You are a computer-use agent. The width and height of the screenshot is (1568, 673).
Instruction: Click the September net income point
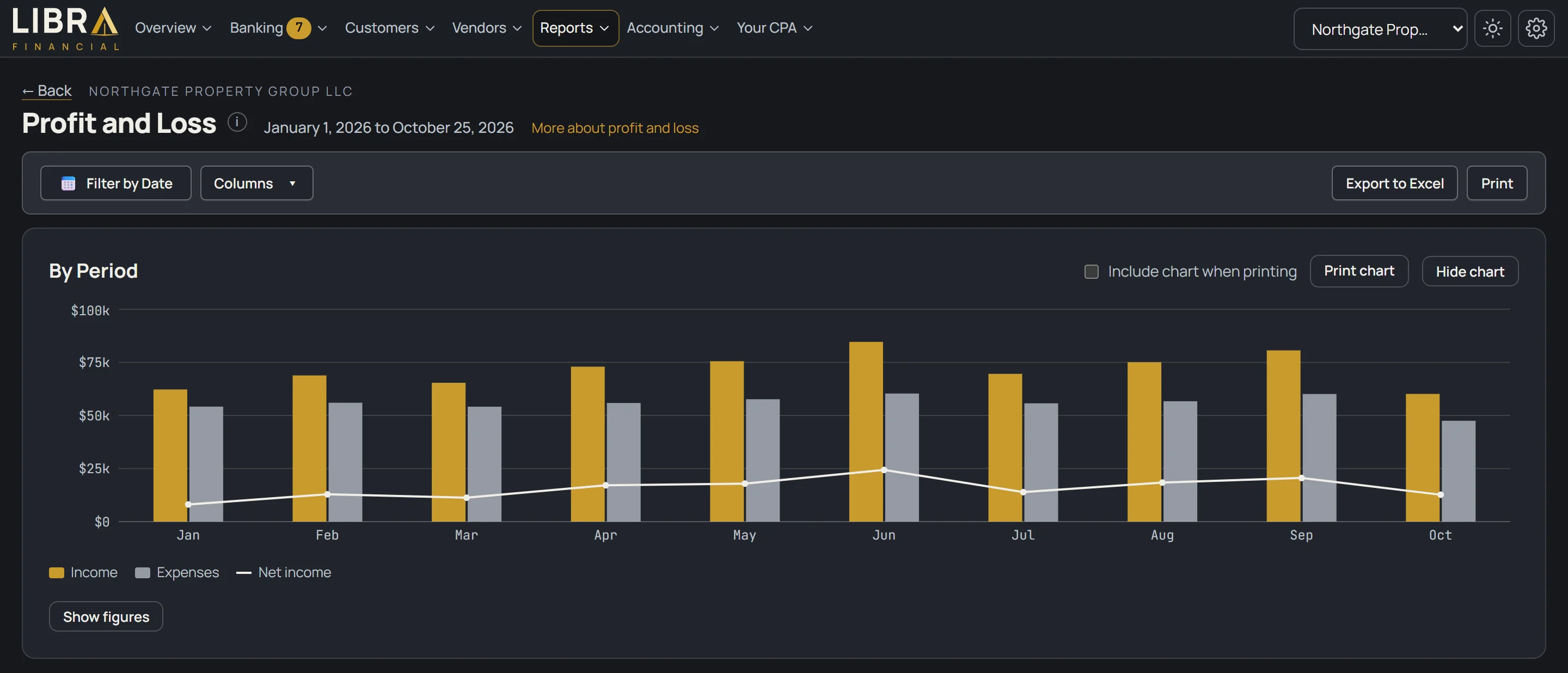(x=1301, y=478)
